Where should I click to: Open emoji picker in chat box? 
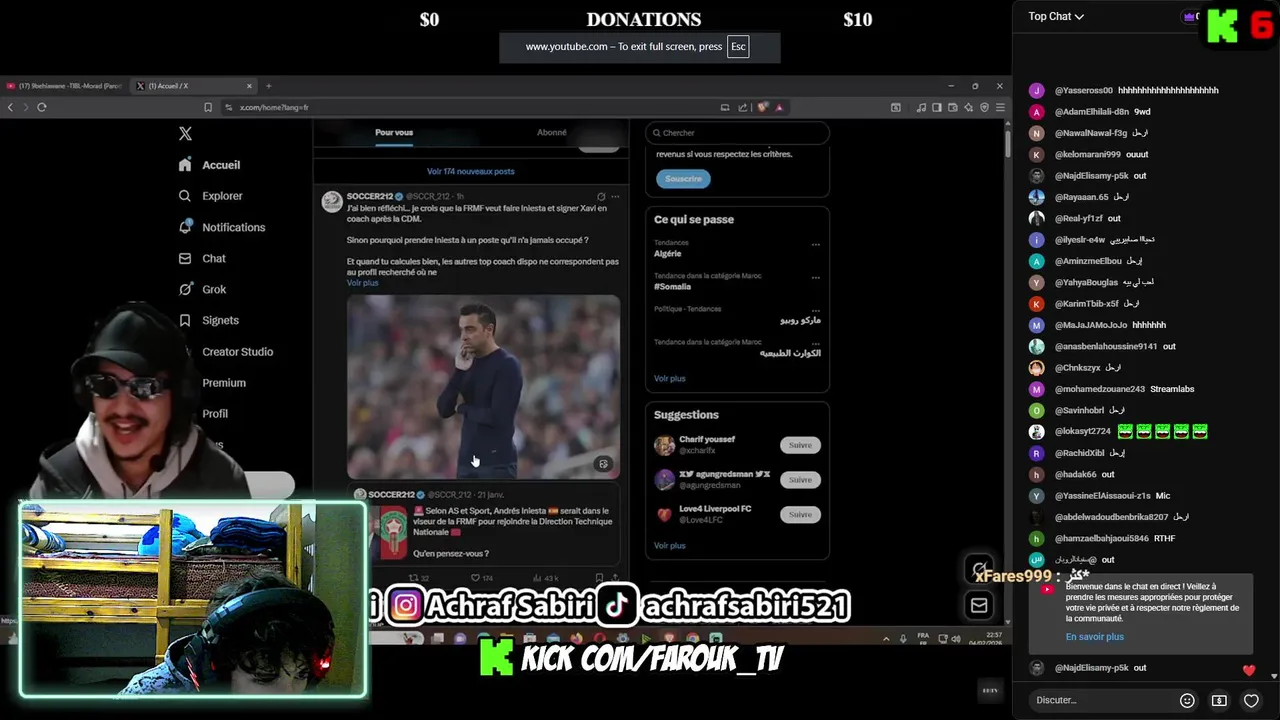(x=1187, y=700)
